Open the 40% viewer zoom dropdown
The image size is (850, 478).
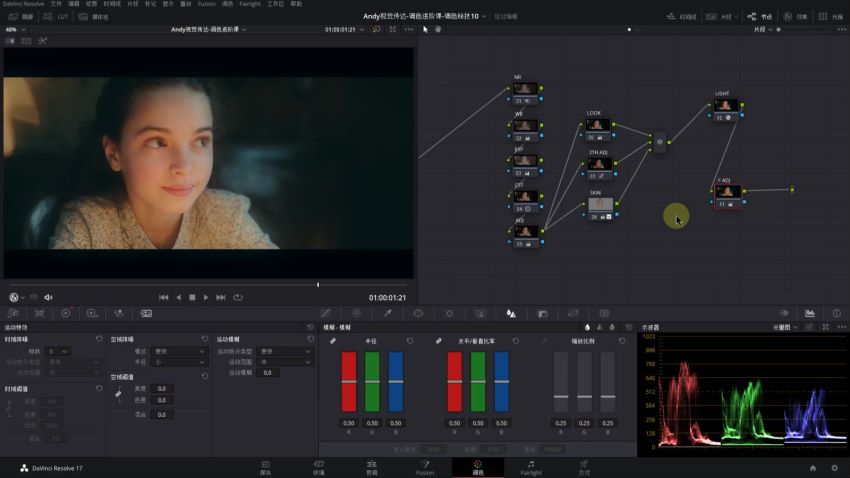pyautogui.click(x=15, y=29)
